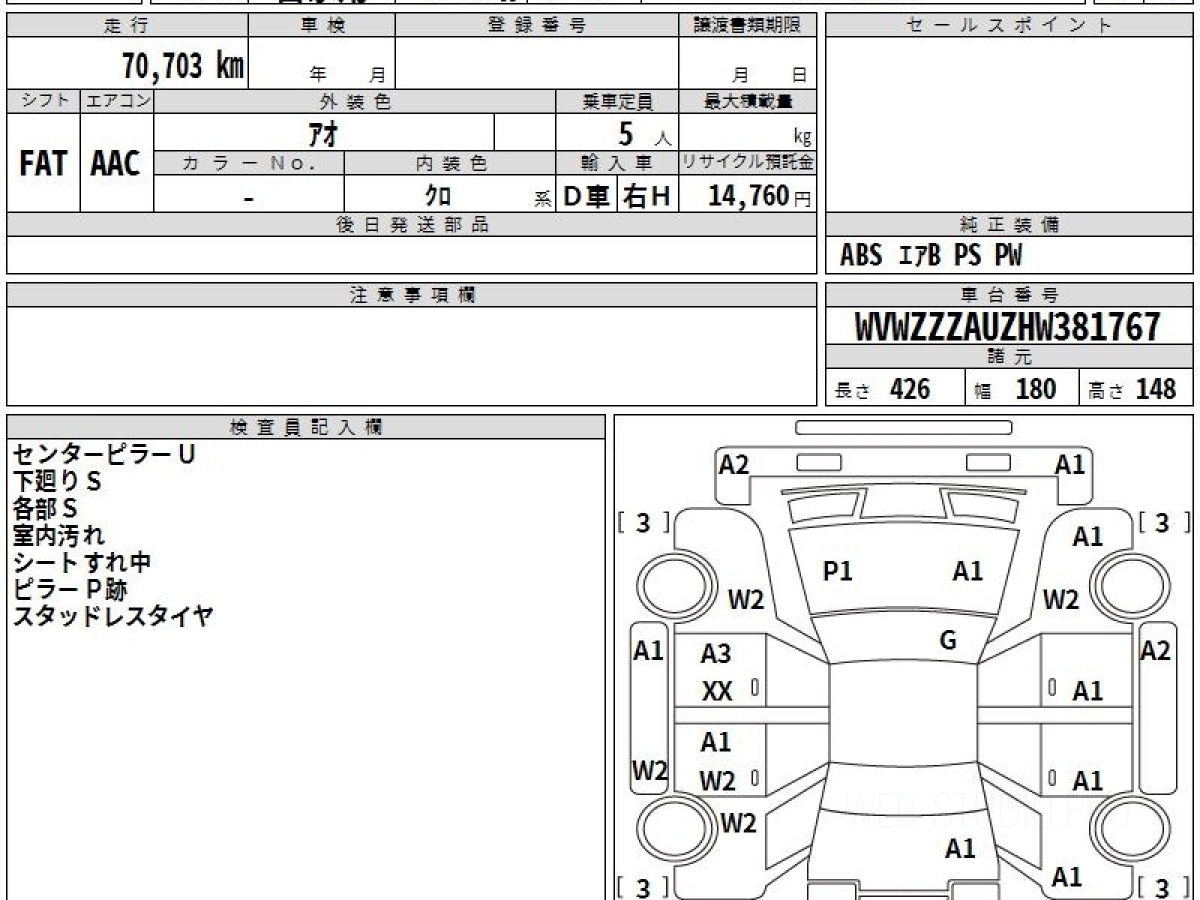Image resolution: width=1200 pixels, height=900 pixels.
Task: Select the D車 cell
Action: pos(587,197)
